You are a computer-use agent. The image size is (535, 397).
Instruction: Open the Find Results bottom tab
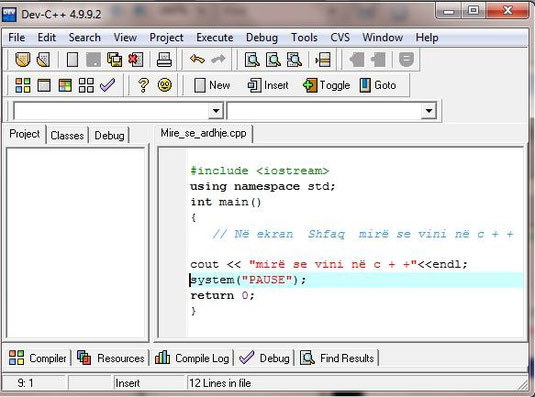point(337,358)
